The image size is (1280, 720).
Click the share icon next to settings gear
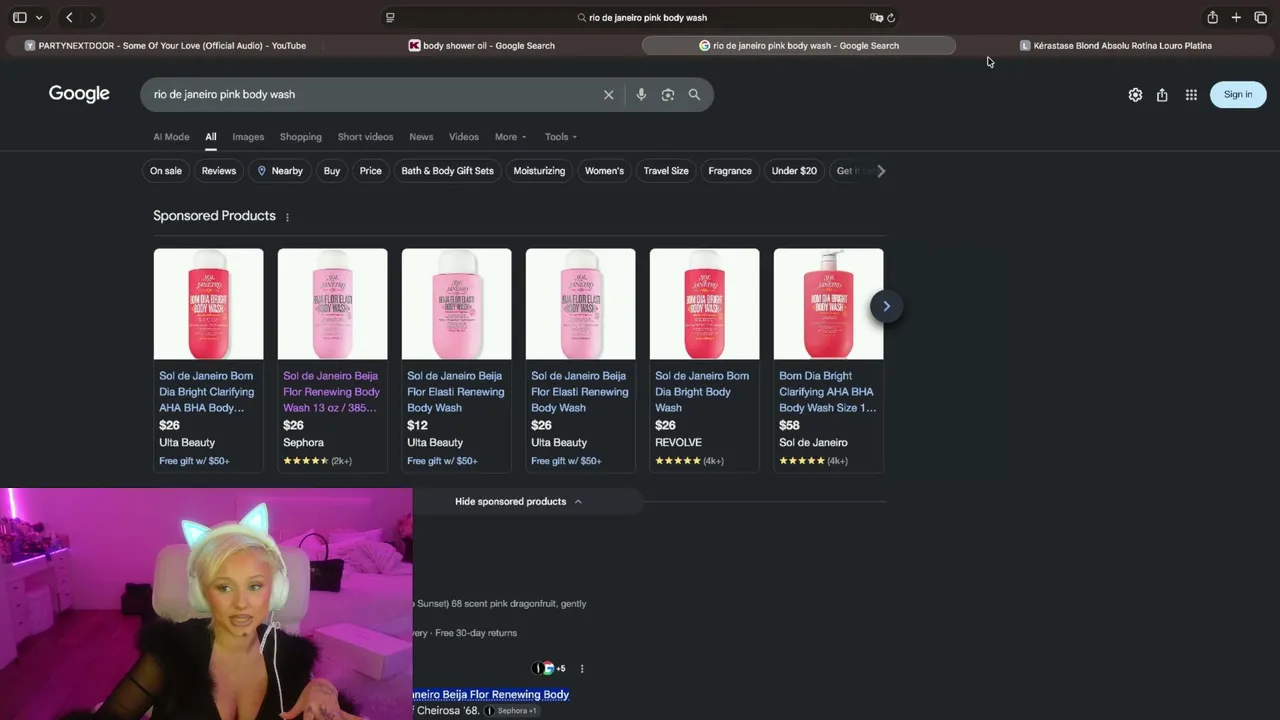pyautogui.click(x=1162, y=94)
